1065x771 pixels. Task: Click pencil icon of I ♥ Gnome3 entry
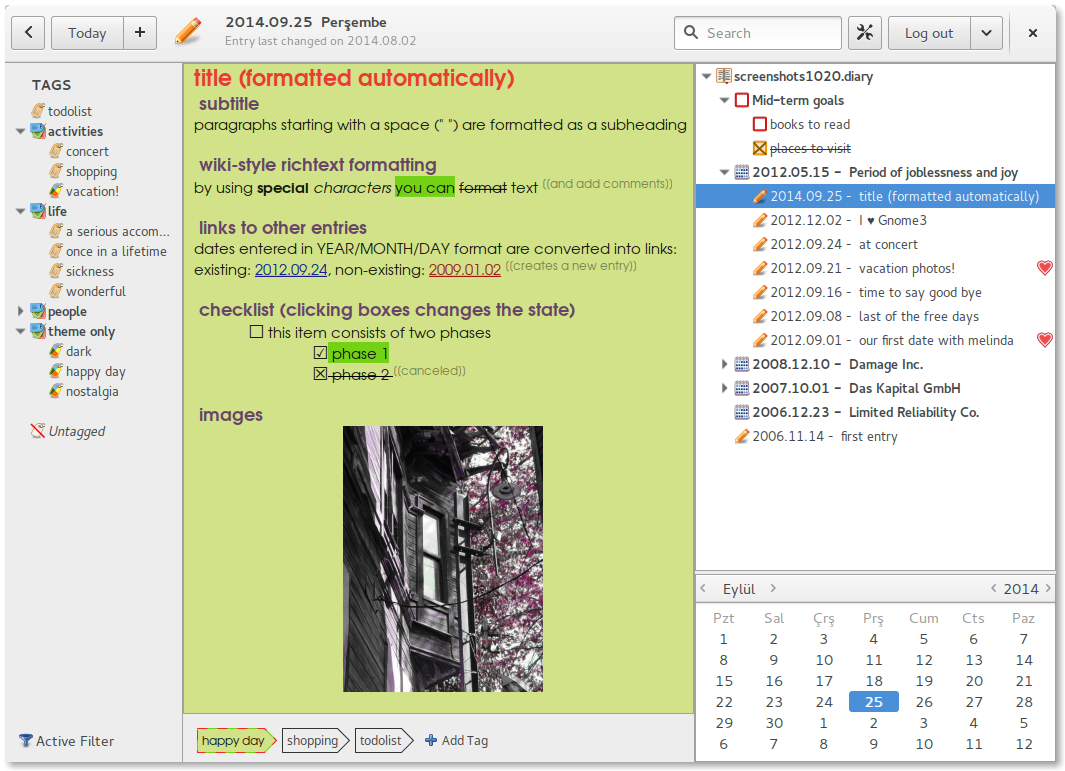[x=760, y=220]
